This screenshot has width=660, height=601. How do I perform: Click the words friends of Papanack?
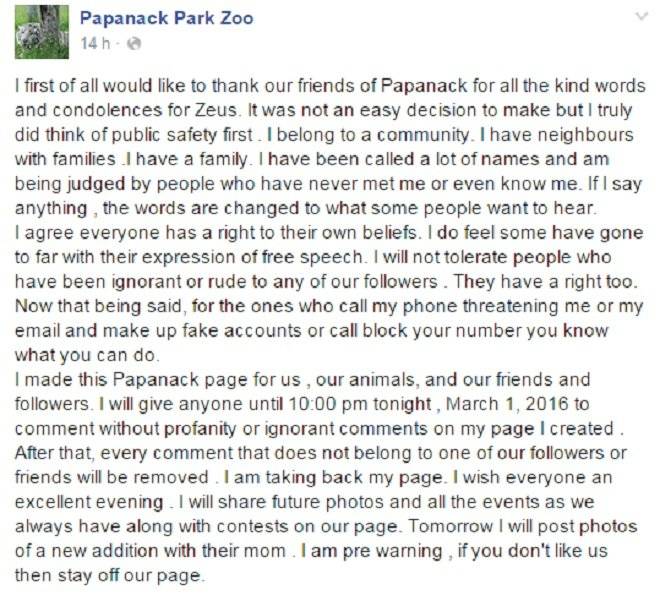[383, 86]
